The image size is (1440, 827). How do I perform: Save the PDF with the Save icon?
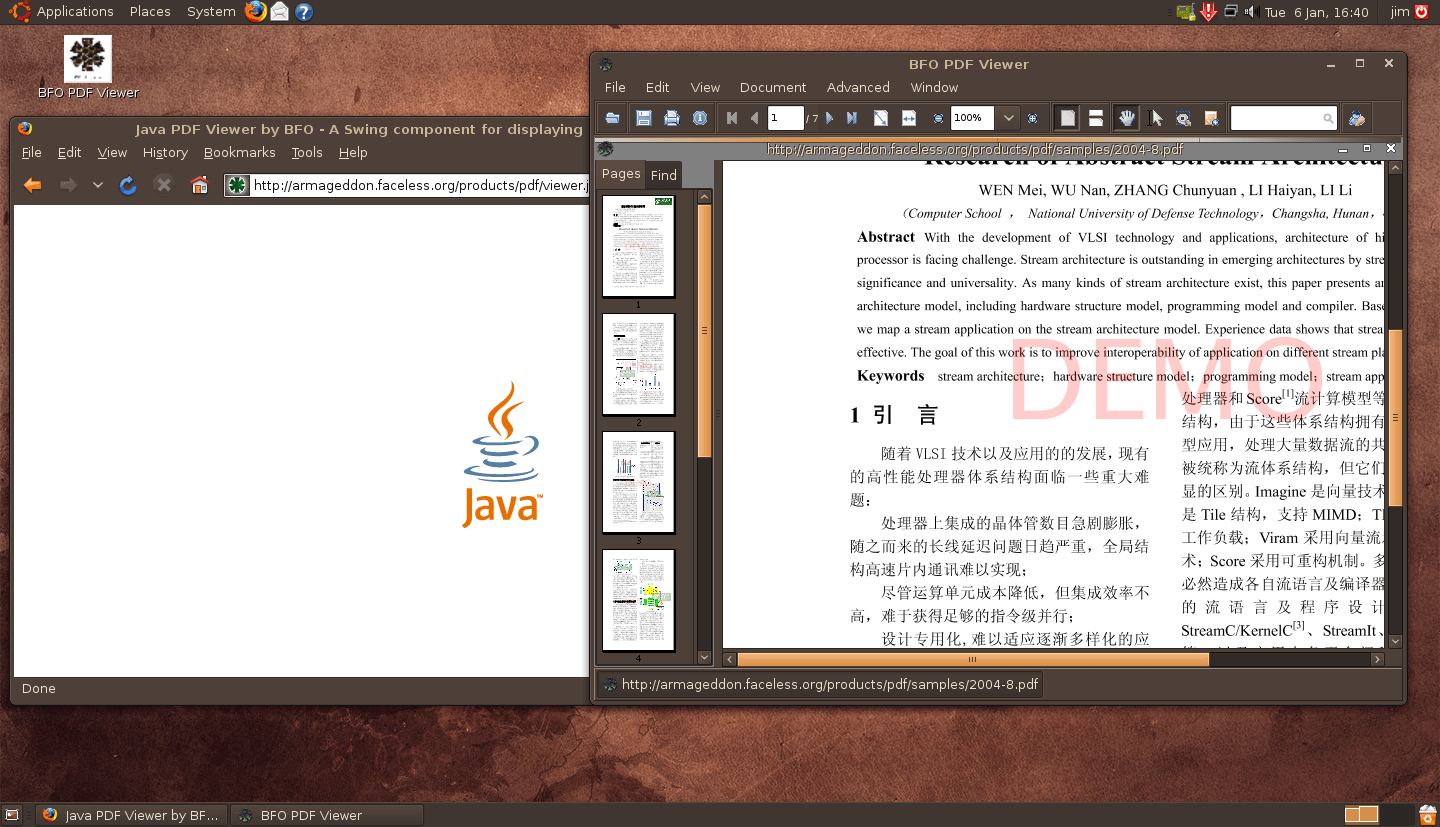(644, 118)
